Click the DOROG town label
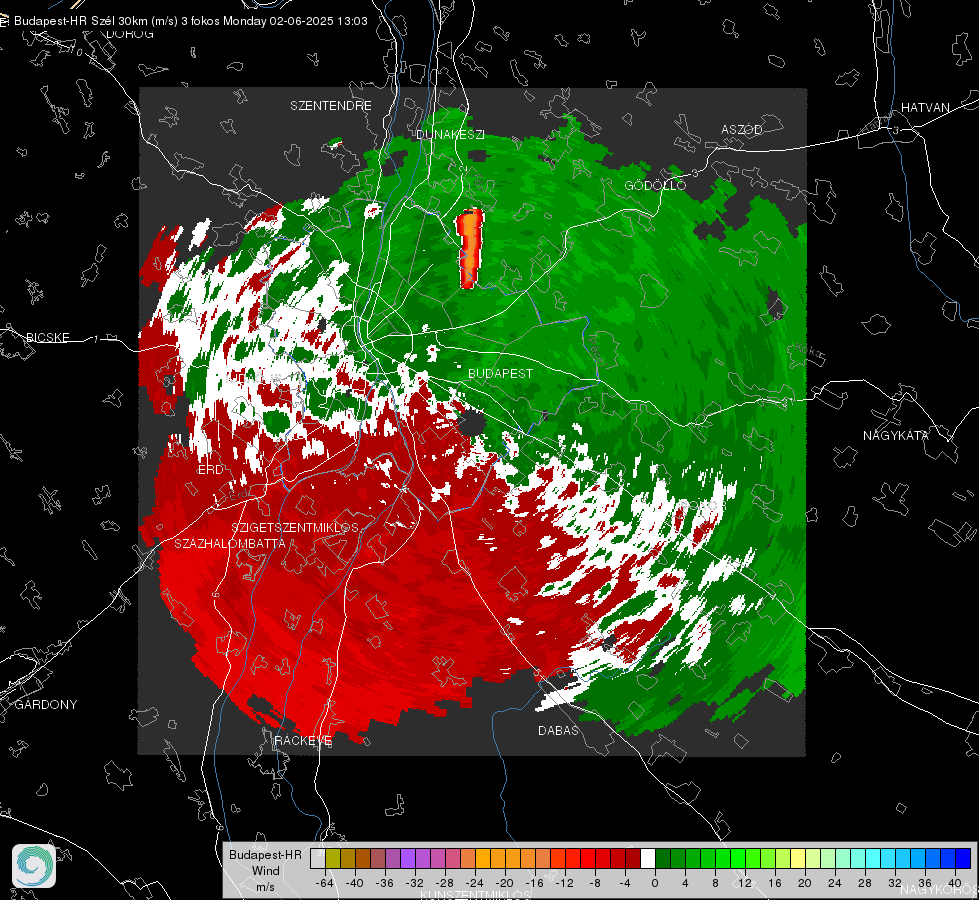The image size is (979, 900). tap(130, 34)
